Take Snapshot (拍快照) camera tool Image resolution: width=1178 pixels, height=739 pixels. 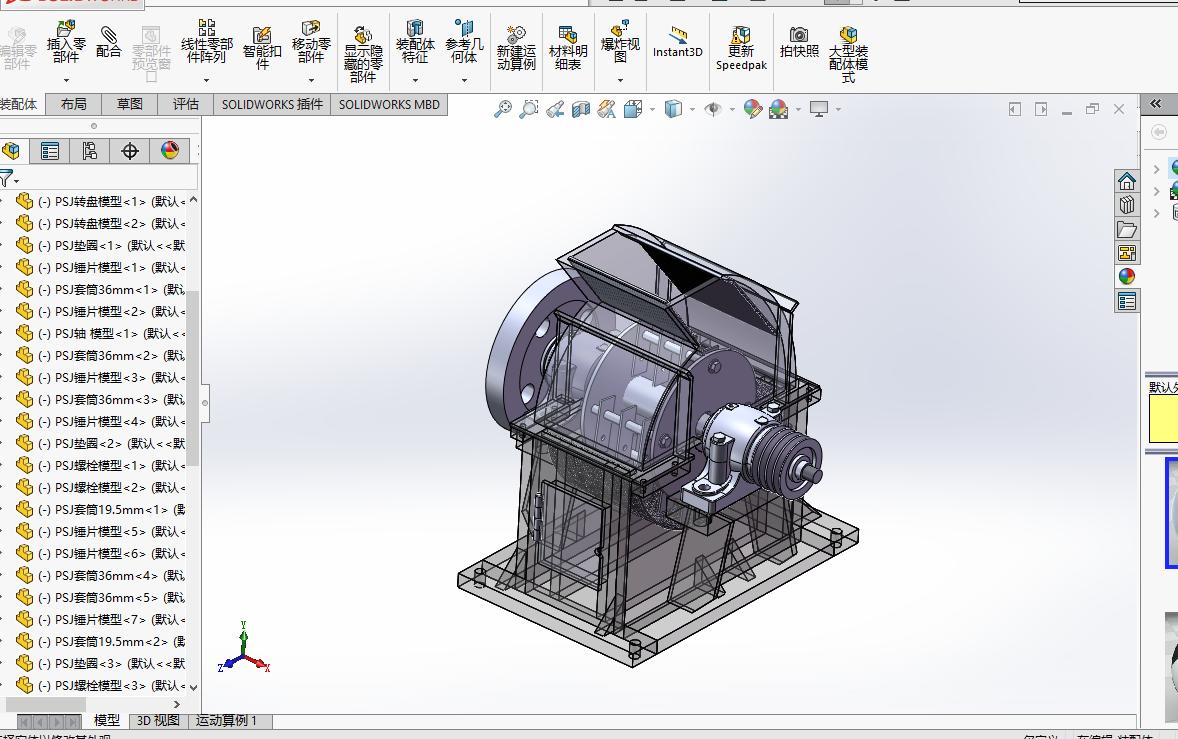pos(799,42)
